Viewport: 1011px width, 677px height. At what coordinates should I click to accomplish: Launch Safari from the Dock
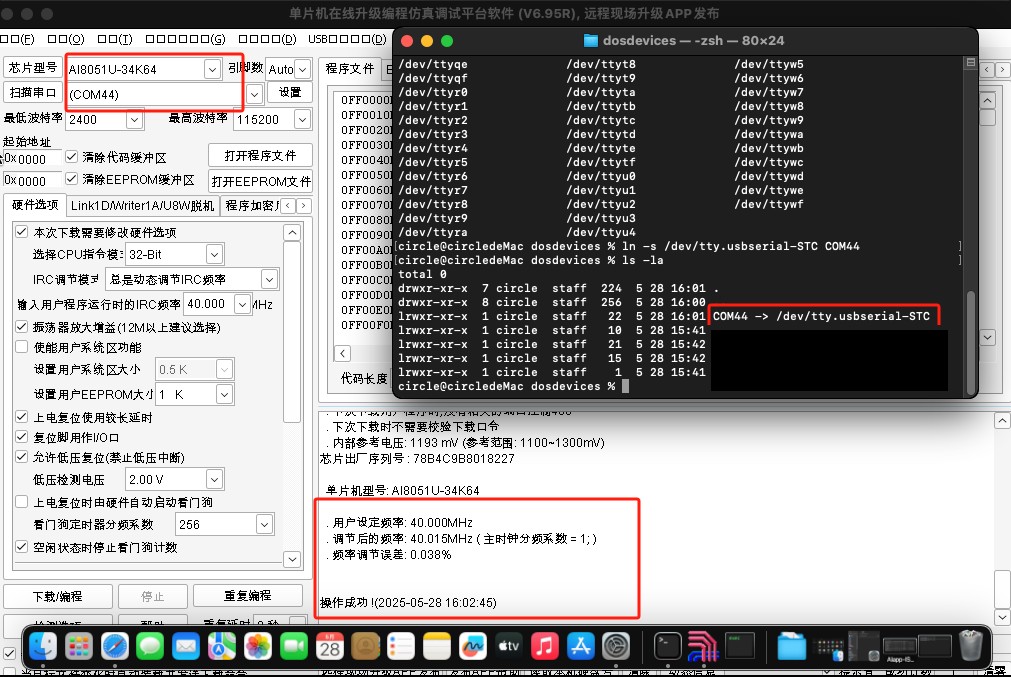[114, 645]
